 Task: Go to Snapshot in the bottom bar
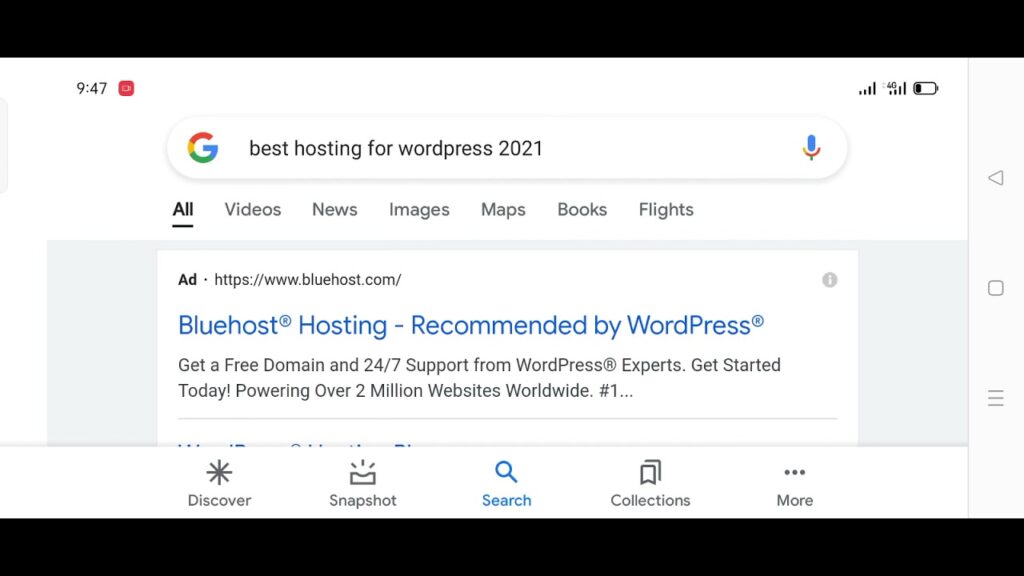(x=363, y=484)
